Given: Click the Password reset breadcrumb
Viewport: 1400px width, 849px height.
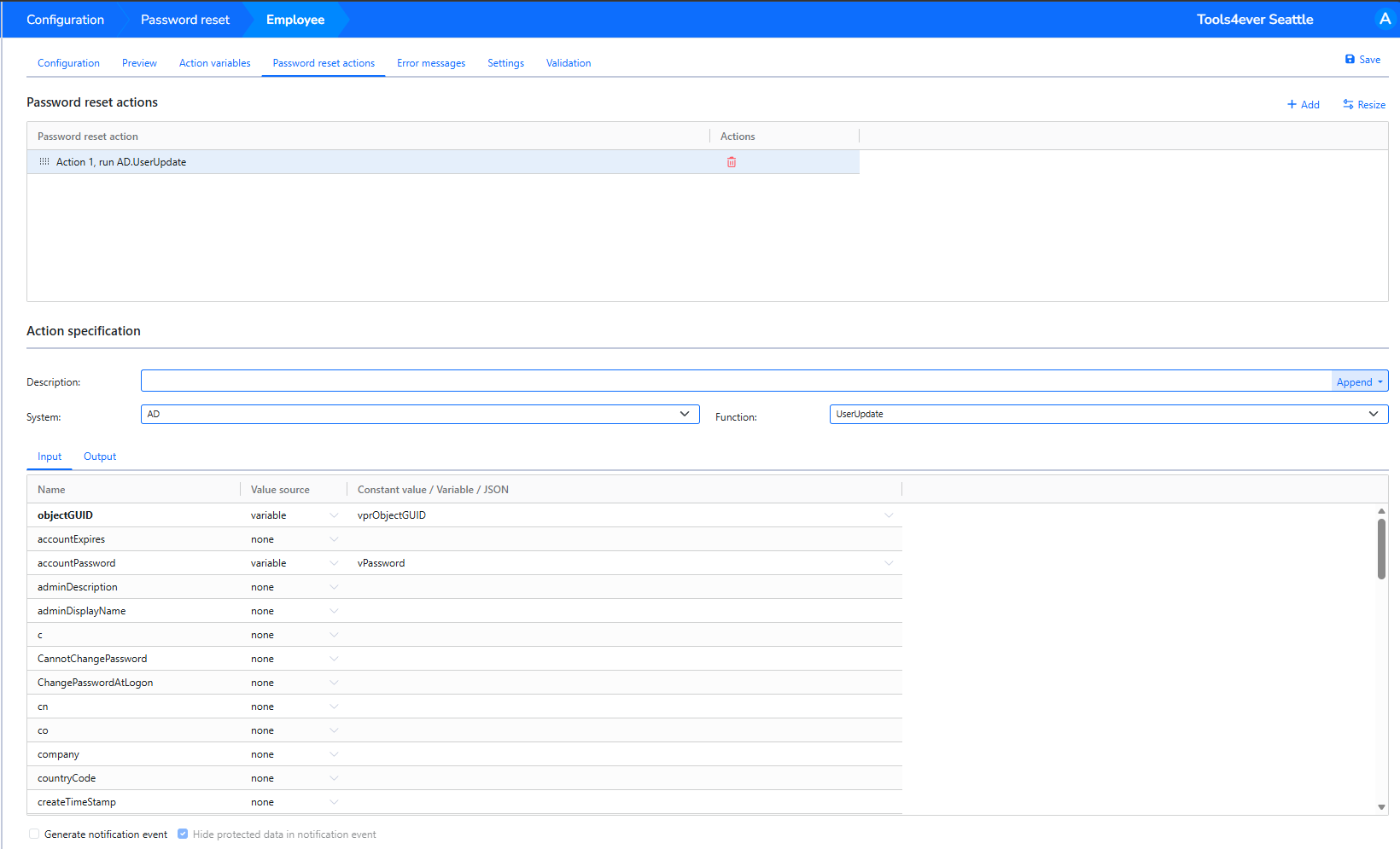Looking at the screenshot, I should tap(185, 20).
